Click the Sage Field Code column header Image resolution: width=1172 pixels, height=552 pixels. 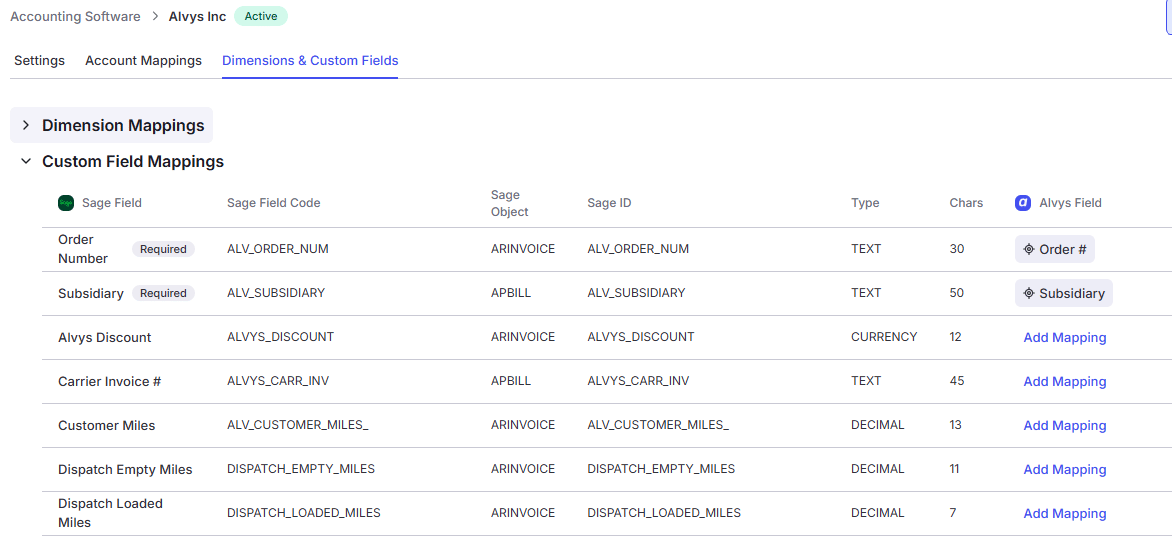274,203
